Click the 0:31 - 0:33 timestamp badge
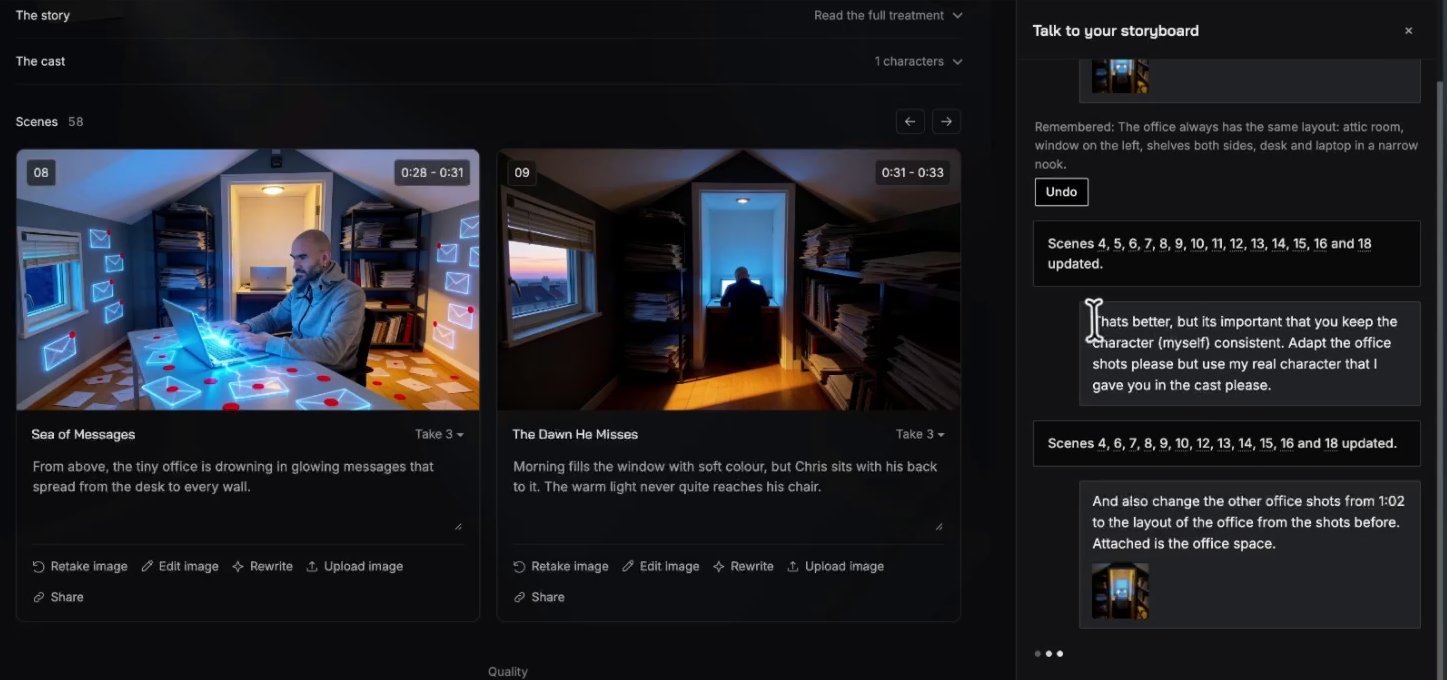The width and height of the screenshot is (1447, 680). 912,172
